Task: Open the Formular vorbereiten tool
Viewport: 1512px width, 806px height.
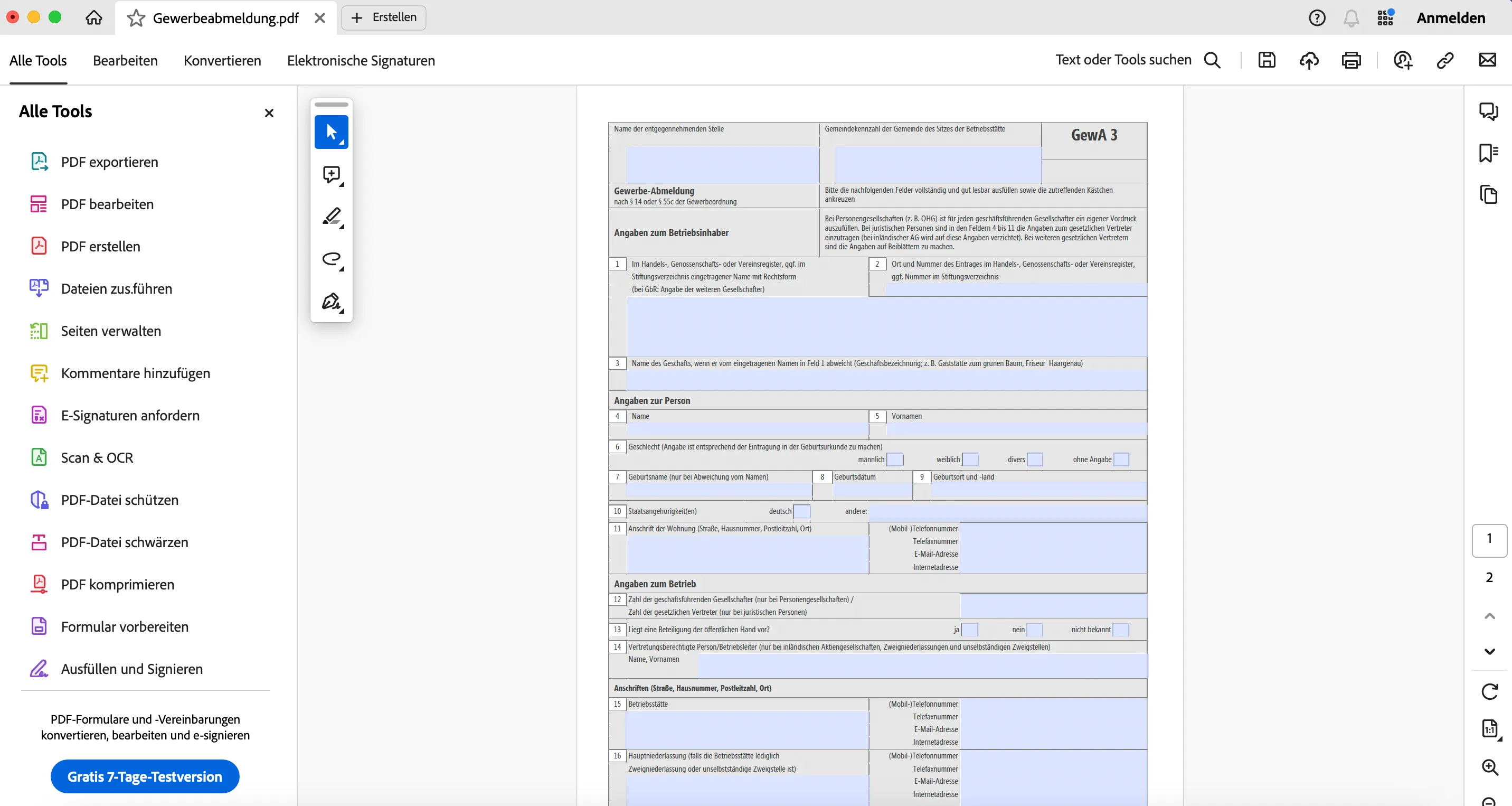Action: point(124,626)
